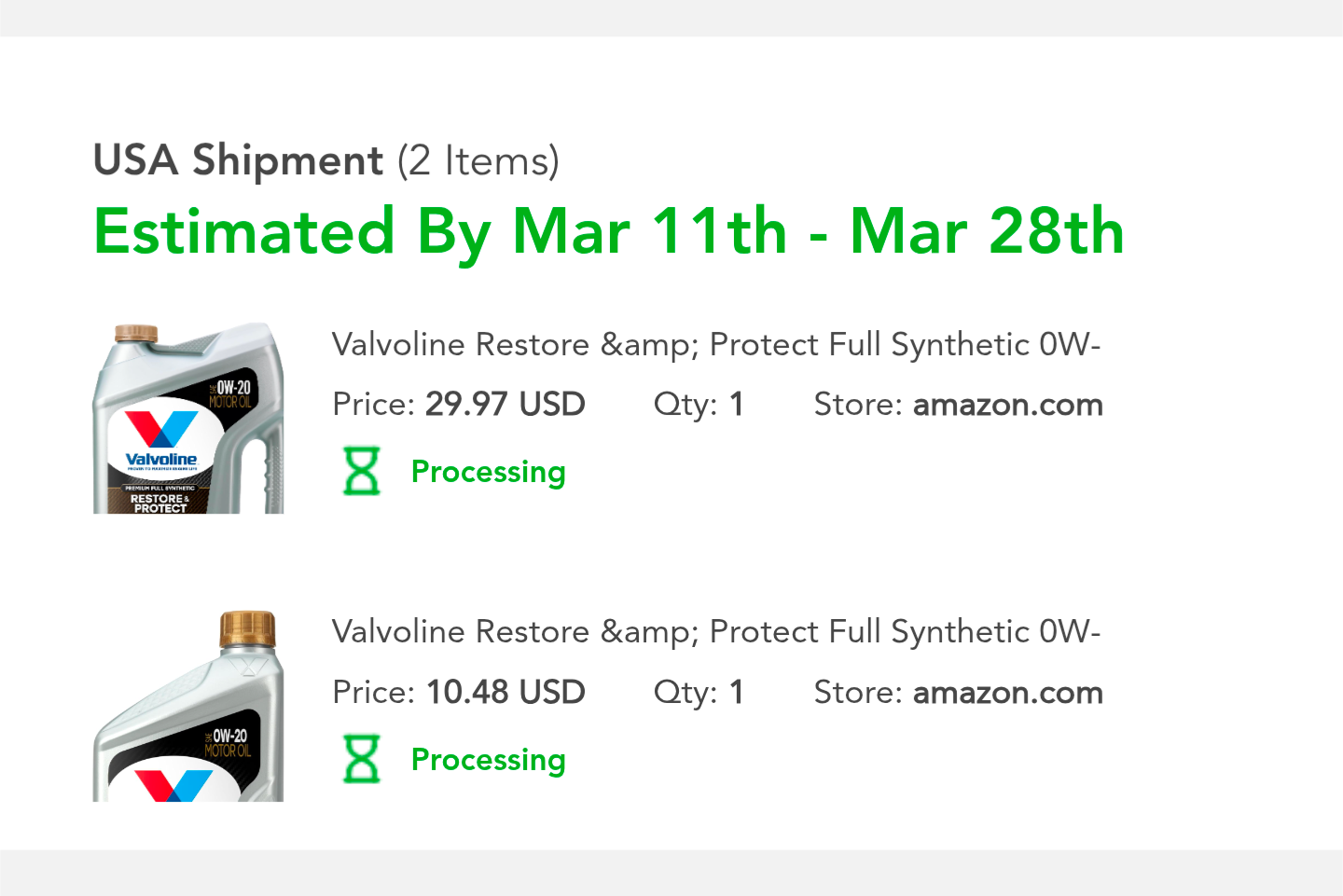Image resolution: width=1343 pixels, height=896 pixels.
Task: Open the Valvoline 1-quart bottle thumbnail
Action: pyautogui.click(x=188, y=706)
